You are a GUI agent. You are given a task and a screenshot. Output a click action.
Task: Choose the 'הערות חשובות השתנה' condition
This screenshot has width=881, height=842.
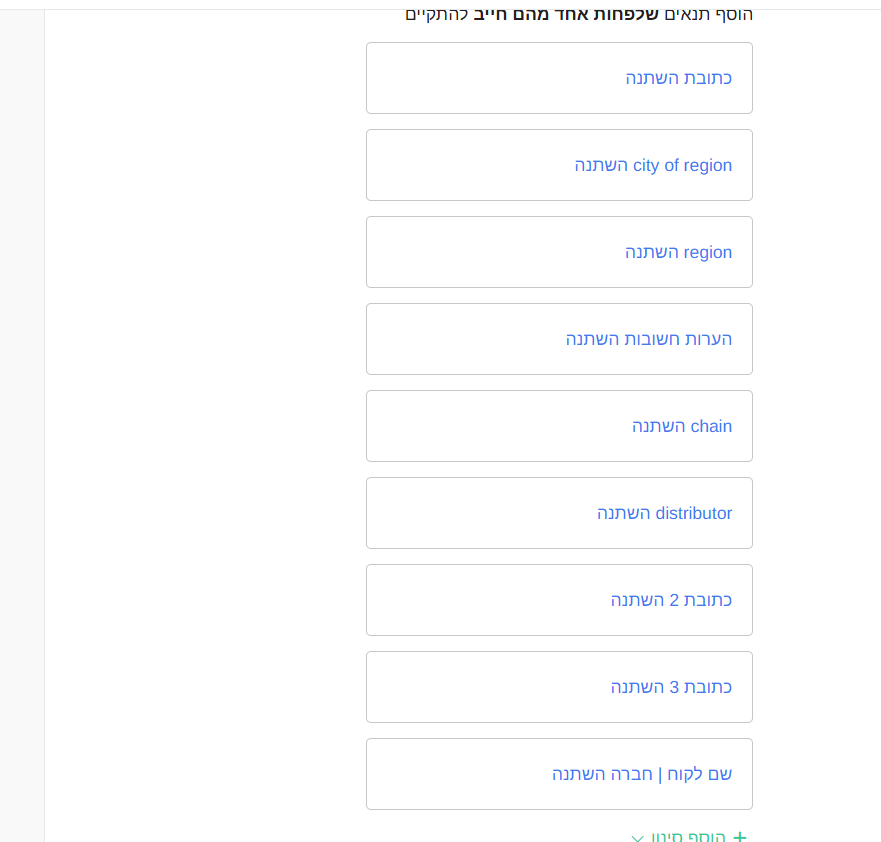(x=649, y=339)
